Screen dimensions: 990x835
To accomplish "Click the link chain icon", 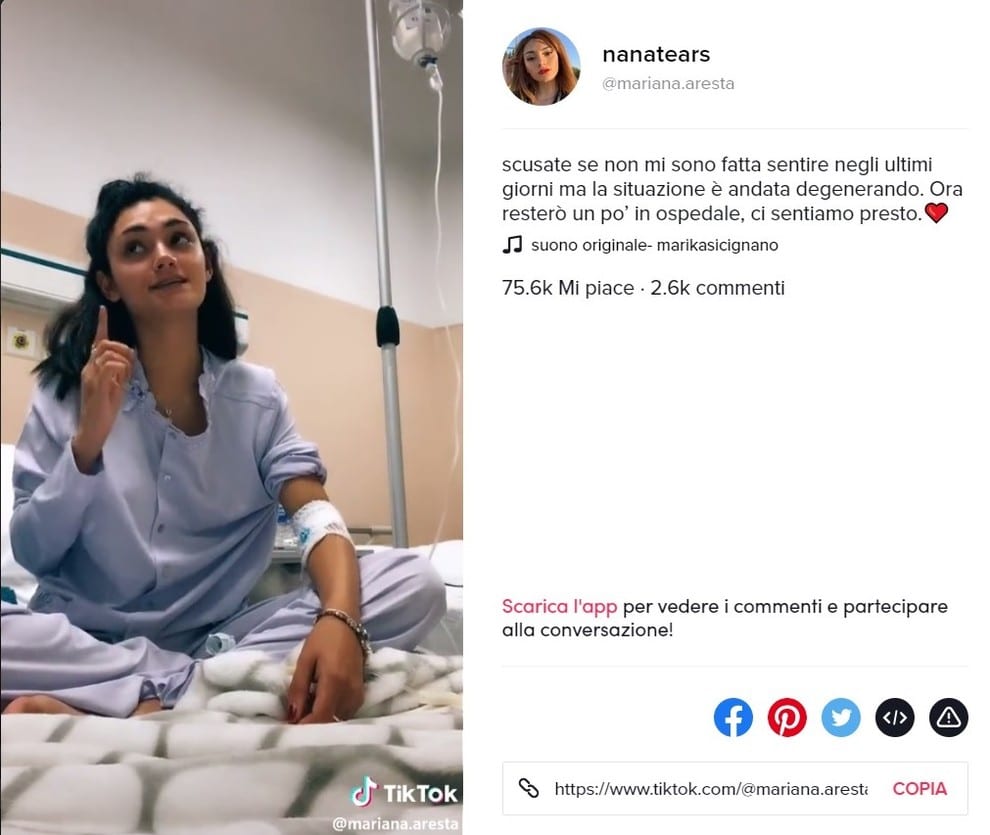I will click(x=528, y=788).
